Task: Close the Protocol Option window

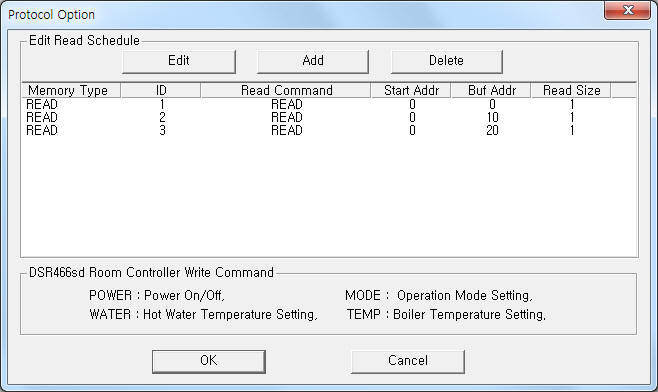Action: pyautogui.click(x=627, y=10)
